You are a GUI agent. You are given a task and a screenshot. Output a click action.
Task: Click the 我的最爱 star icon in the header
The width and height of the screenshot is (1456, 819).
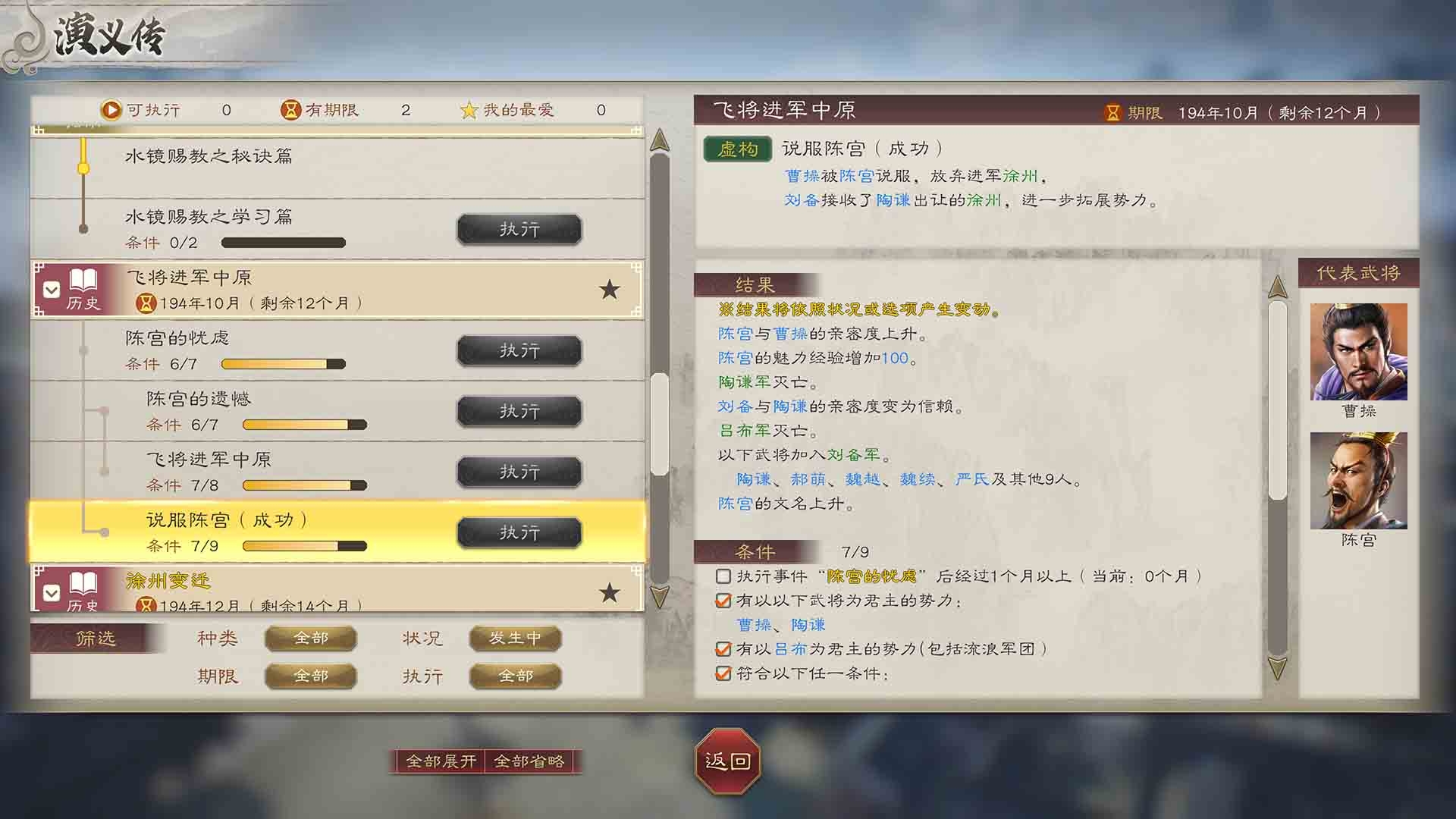pyautogui.click(x=469, y=110)
